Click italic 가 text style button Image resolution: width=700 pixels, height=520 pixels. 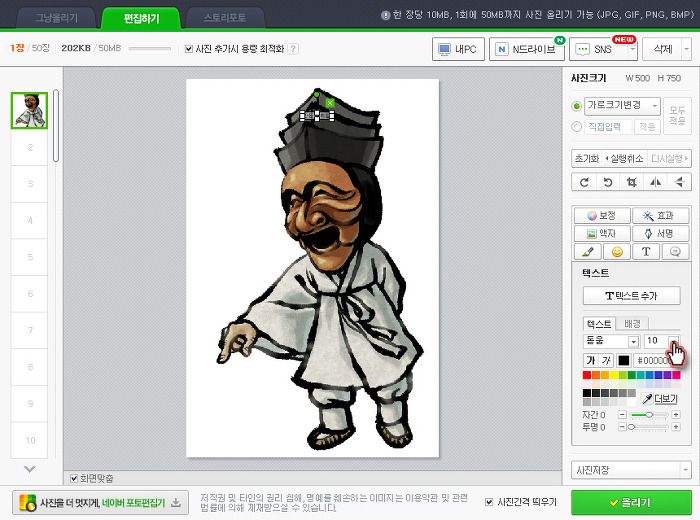coord(606,360)
